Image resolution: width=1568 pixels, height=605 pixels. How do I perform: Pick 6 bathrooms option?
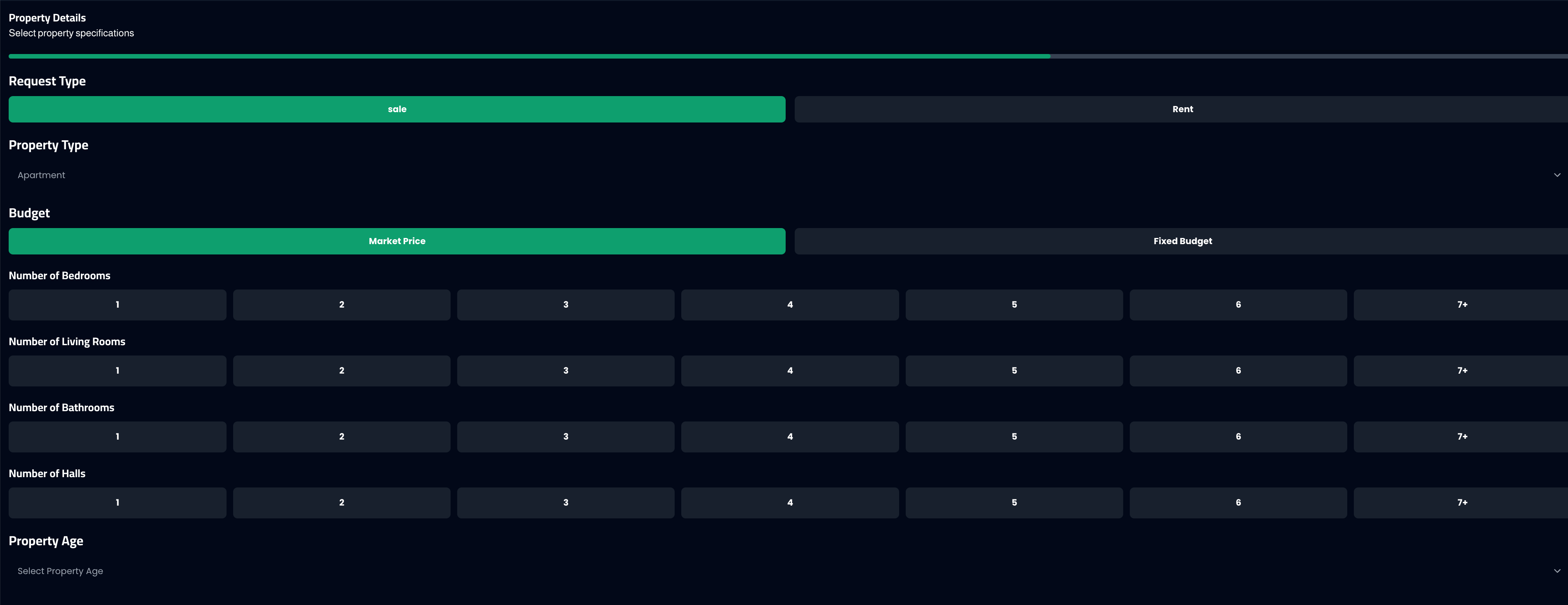(x=1238, y=436)
